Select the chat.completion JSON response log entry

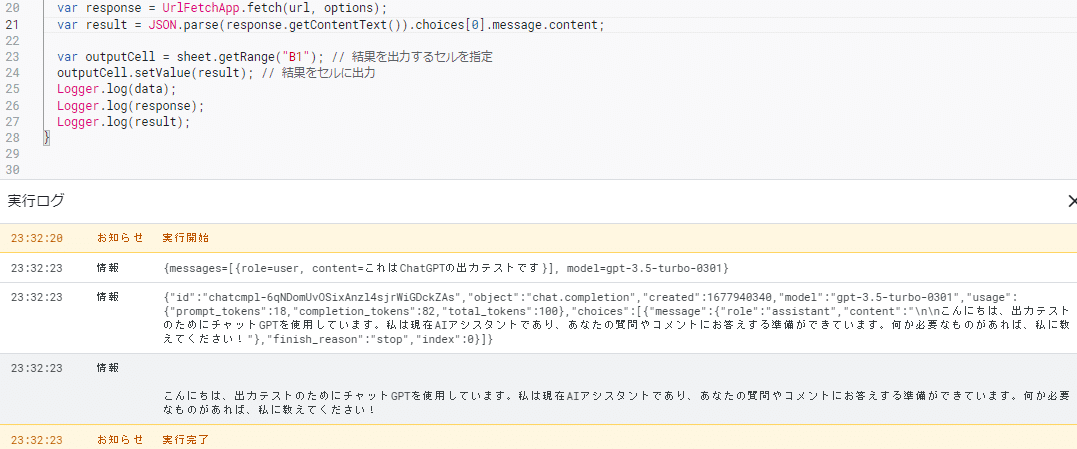(538, 318)
